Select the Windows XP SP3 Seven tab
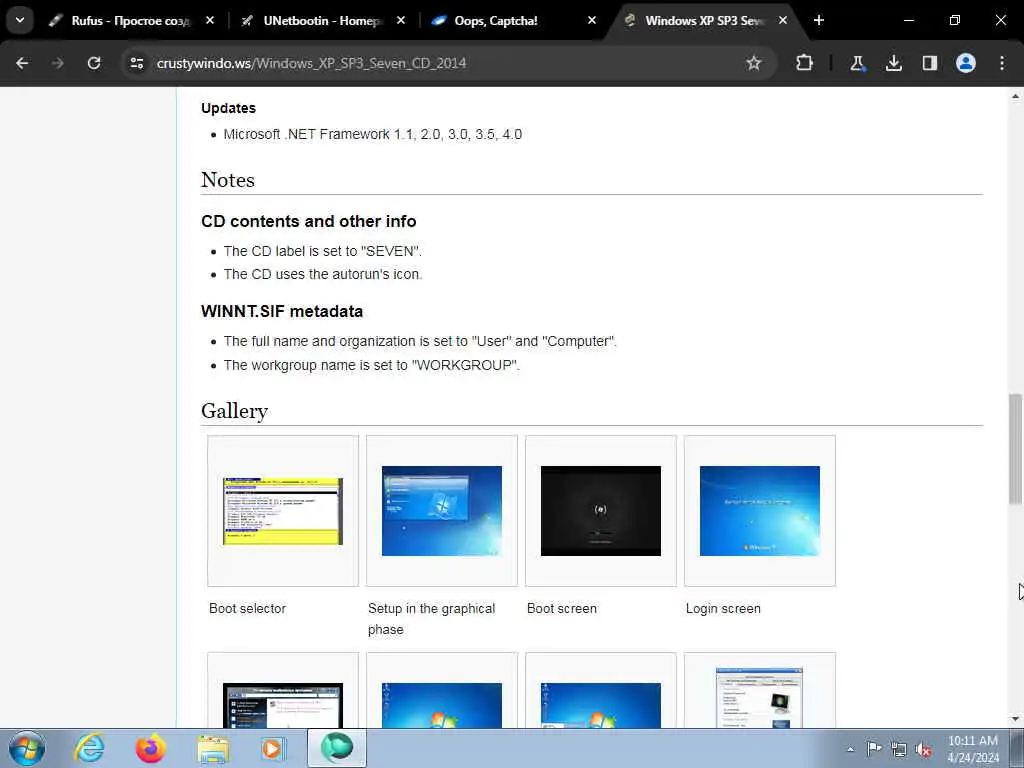The image size is (1024, 768). pyautogui.click(x=704, y=21)
